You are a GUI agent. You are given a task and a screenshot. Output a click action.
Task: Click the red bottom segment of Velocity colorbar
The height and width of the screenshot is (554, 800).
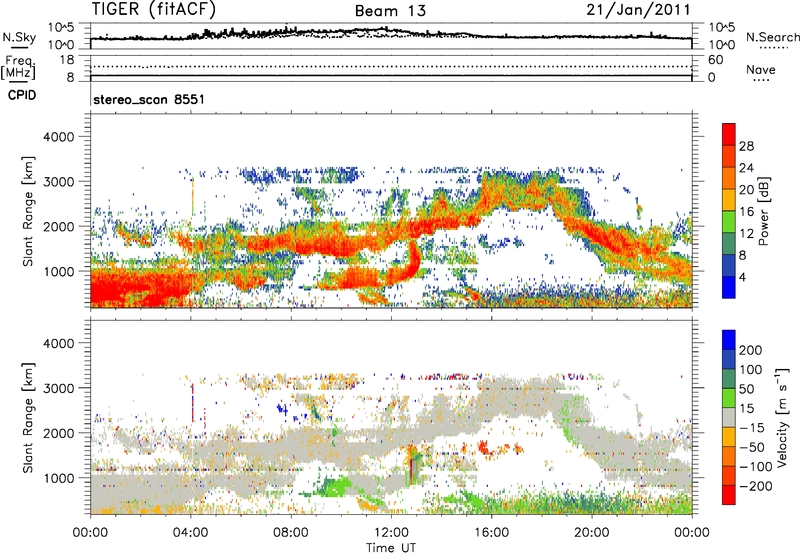click(729, 495)
